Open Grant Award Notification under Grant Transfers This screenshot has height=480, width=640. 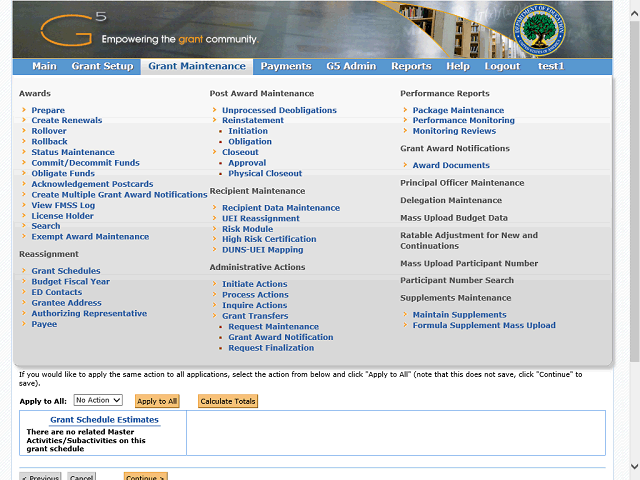(280, 337)
